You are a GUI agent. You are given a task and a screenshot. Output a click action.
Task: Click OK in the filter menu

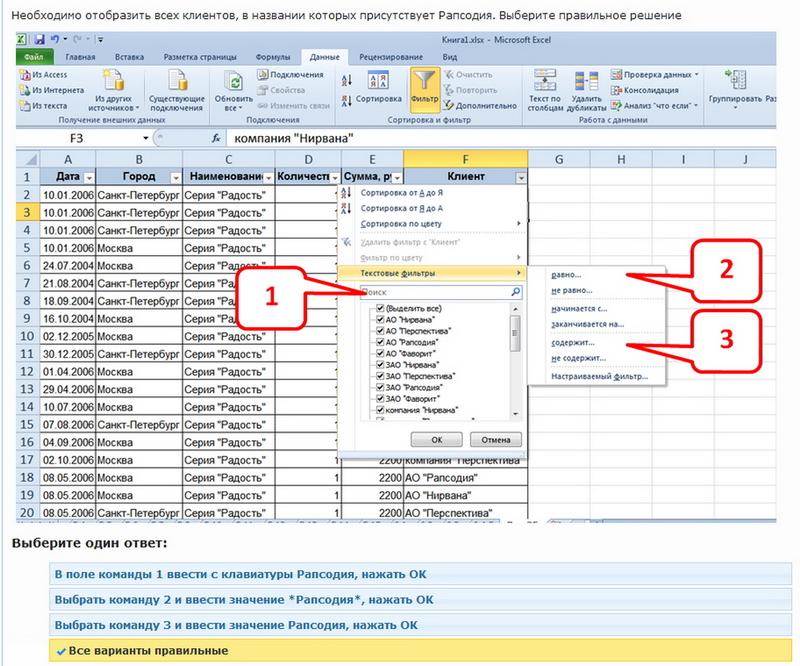437,439
